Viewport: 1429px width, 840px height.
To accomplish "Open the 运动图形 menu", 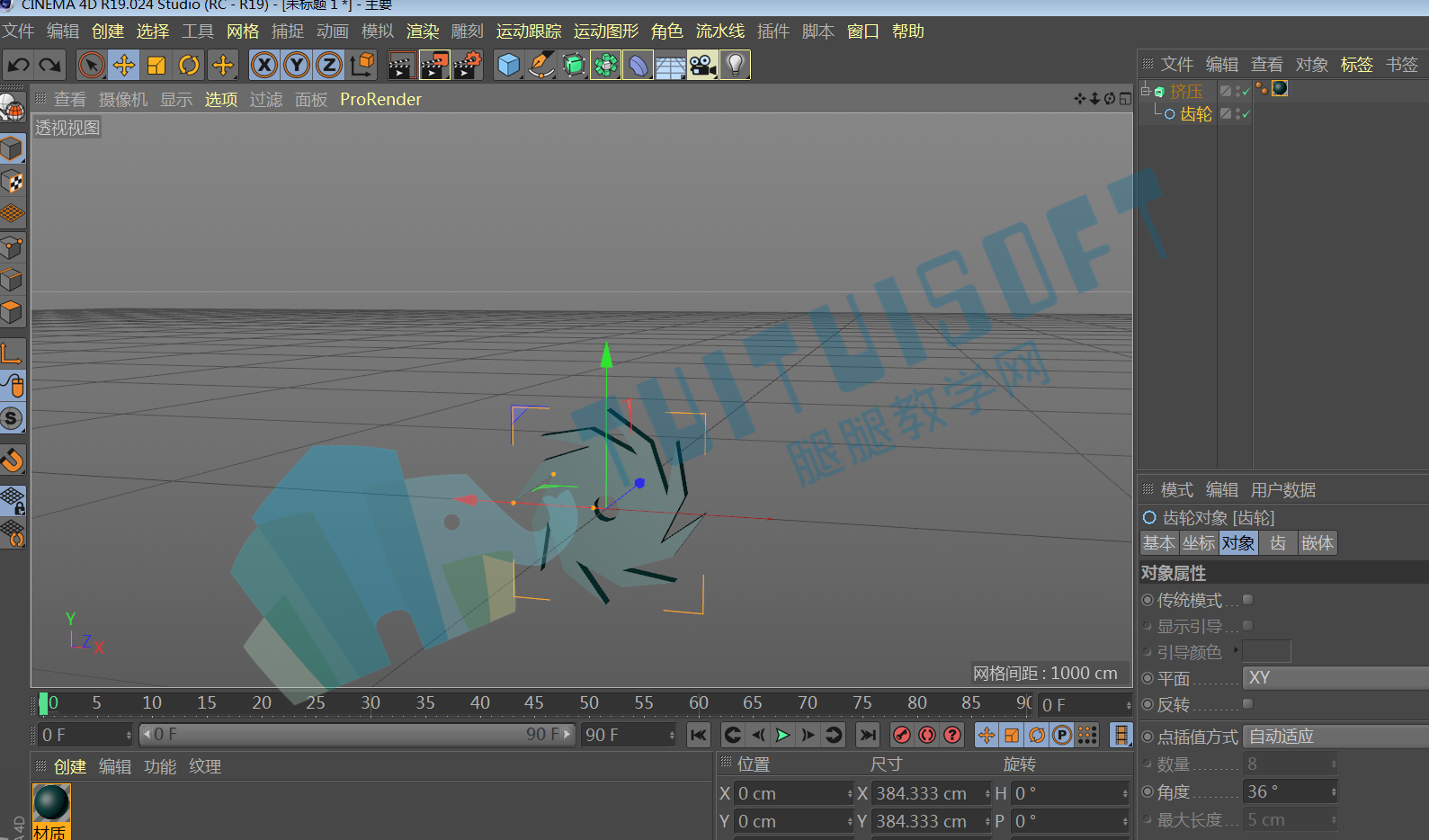I will click(606, 31).
